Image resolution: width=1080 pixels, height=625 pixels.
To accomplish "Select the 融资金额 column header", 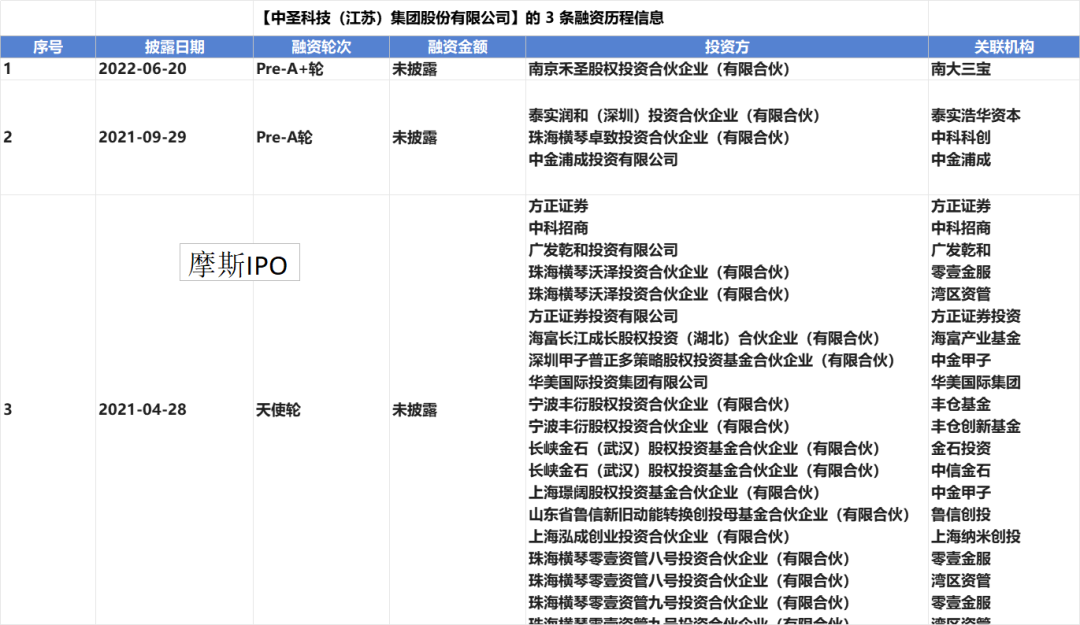I will (457, 47).
